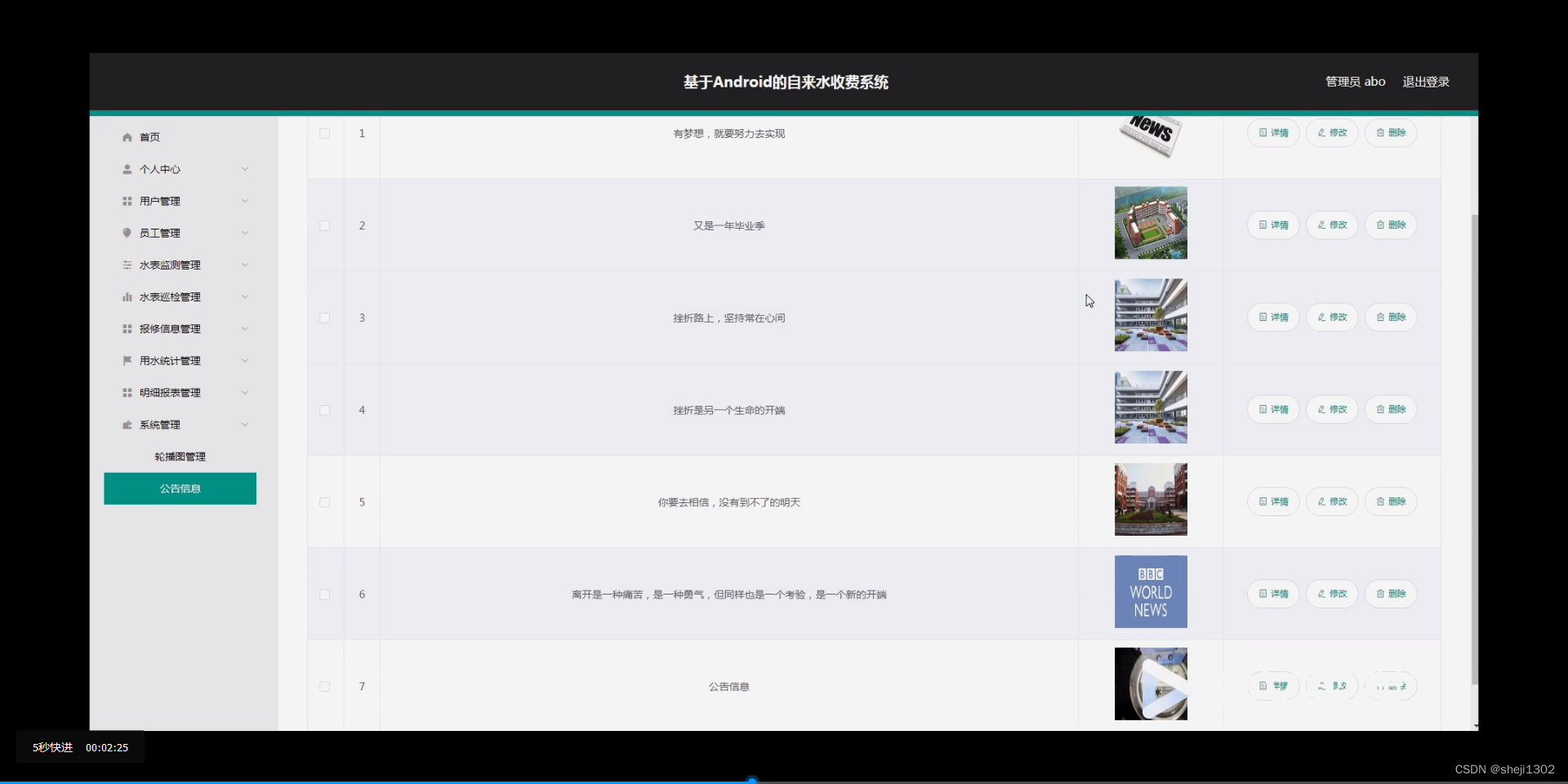Collapse the 个人中心 dropdown arrow

pos(244,169)
